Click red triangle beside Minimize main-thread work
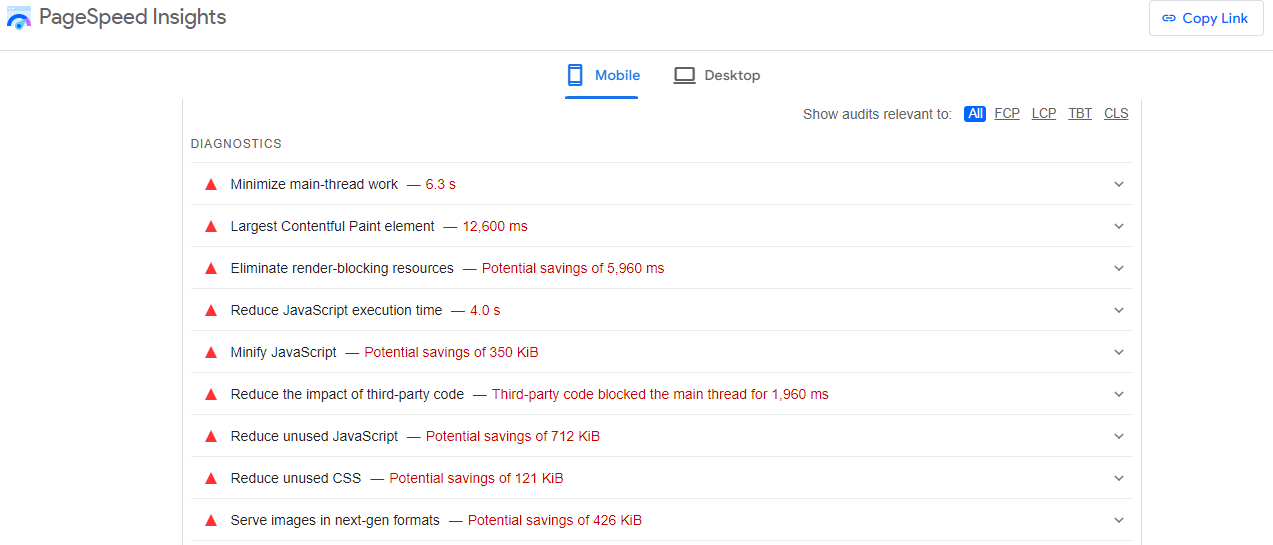The width and height of the screenshot is (1273, 545). [211, 184]
